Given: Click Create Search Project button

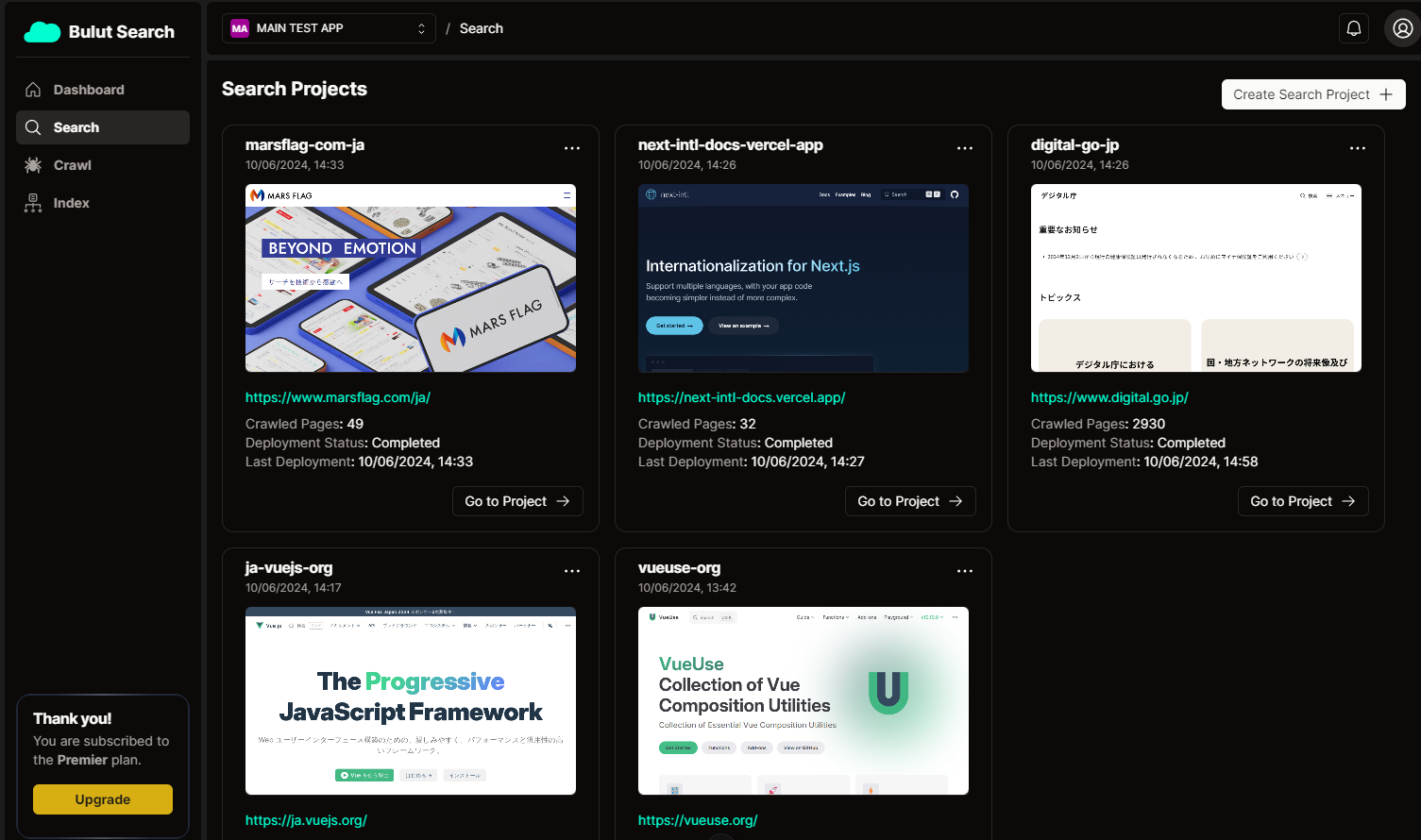Looking at the screenshot, I should pos(1313,94).
